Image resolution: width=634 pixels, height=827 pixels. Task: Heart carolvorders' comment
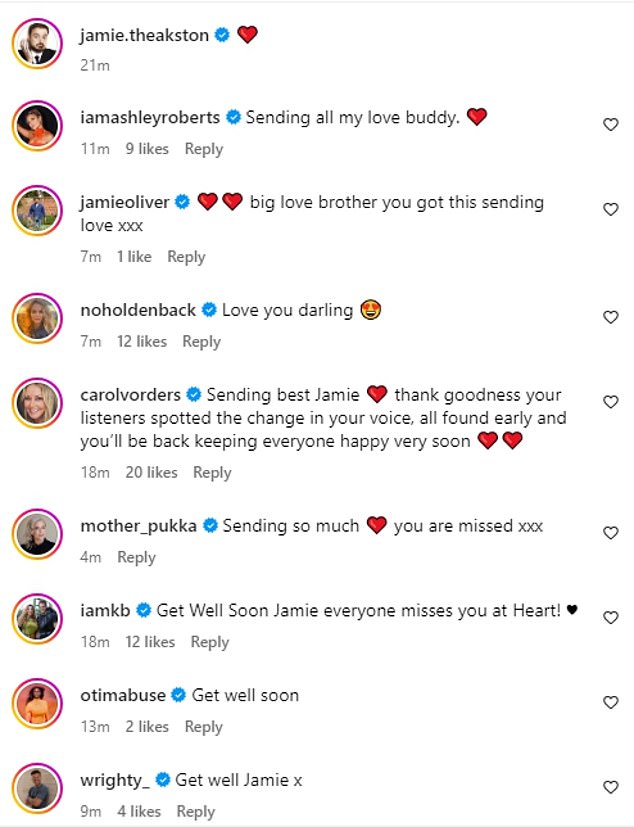click(610, 402)
